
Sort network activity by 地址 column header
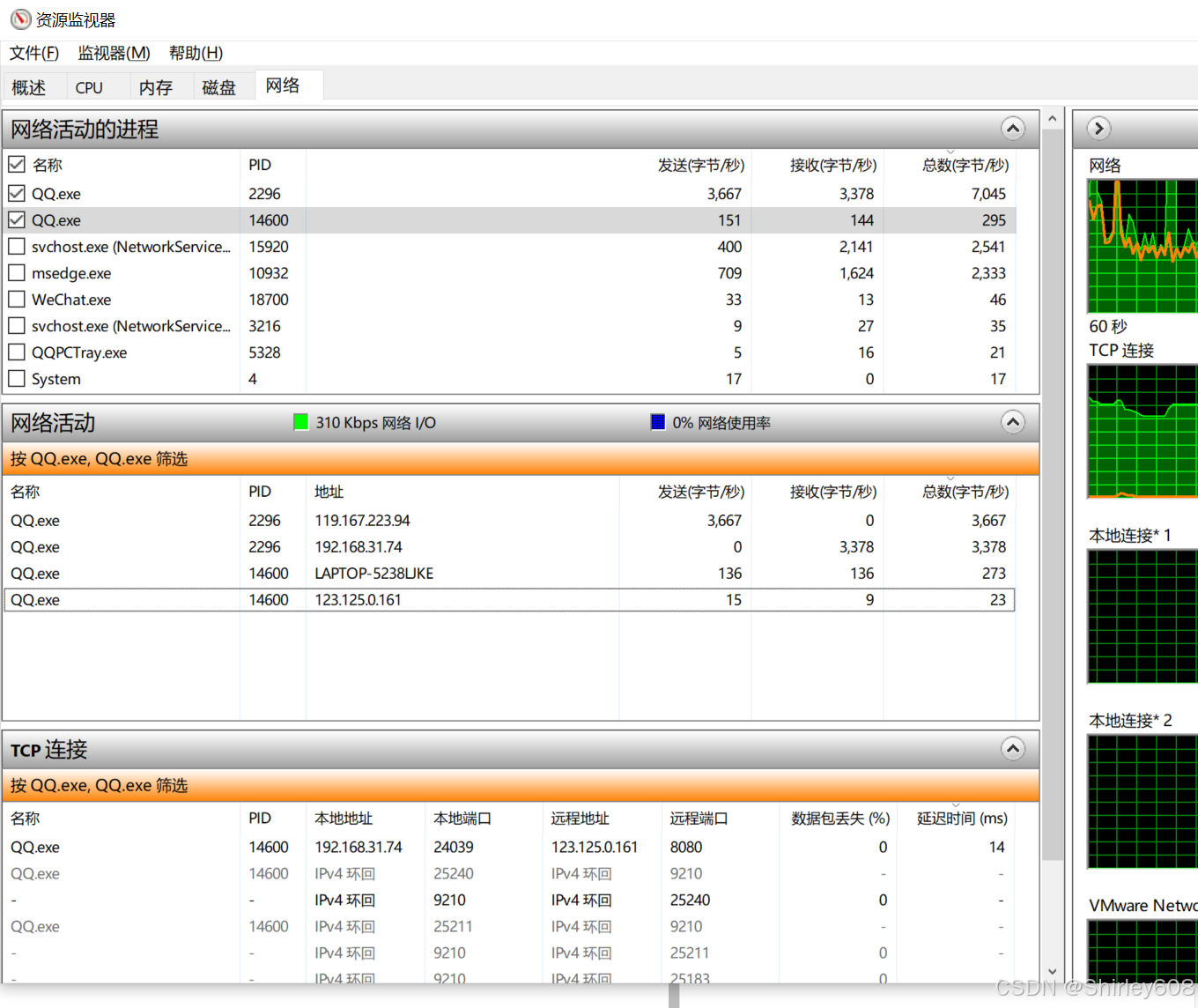(329, 492)
